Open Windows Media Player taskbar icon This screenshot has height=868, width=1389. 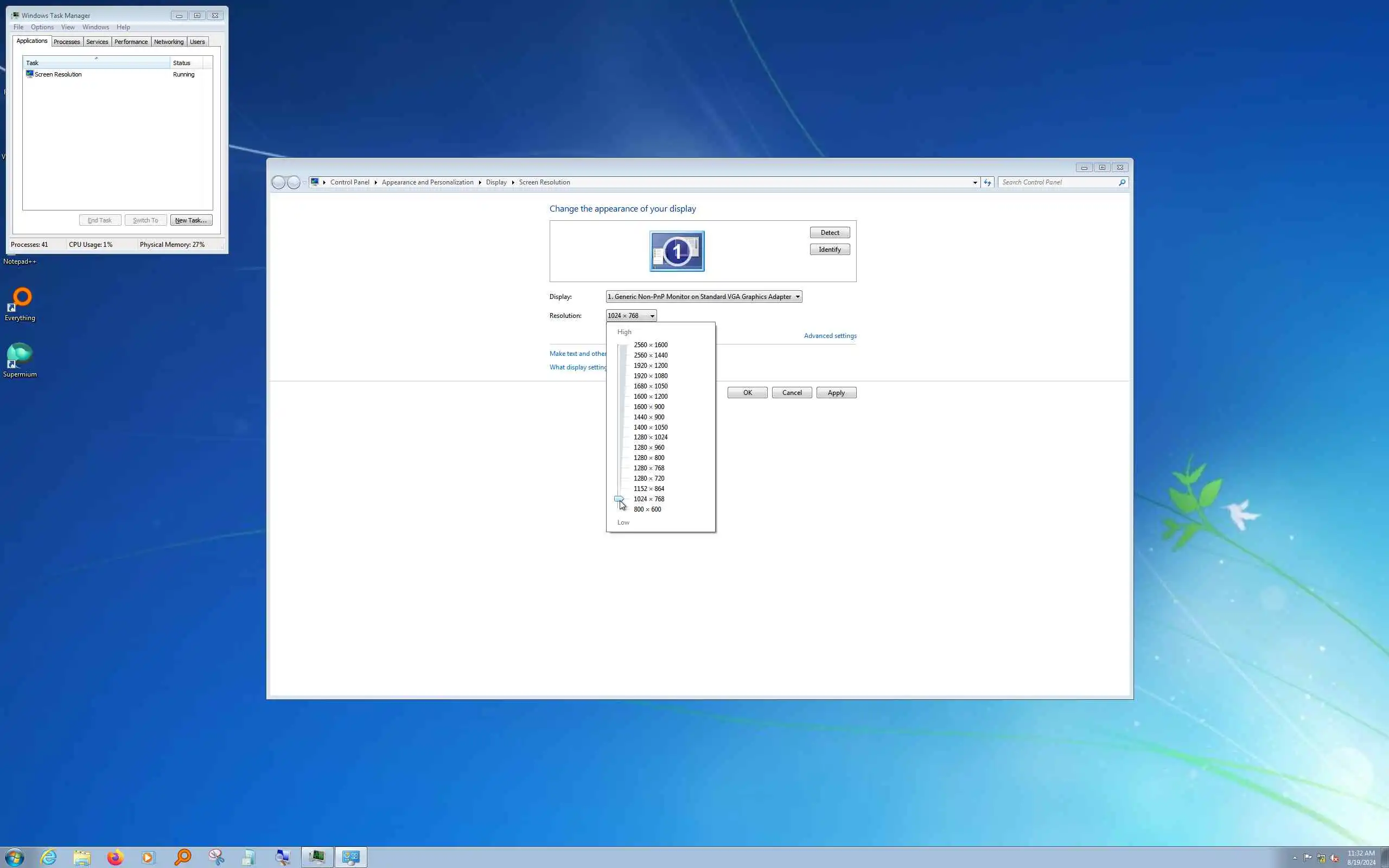pos(148,857)
